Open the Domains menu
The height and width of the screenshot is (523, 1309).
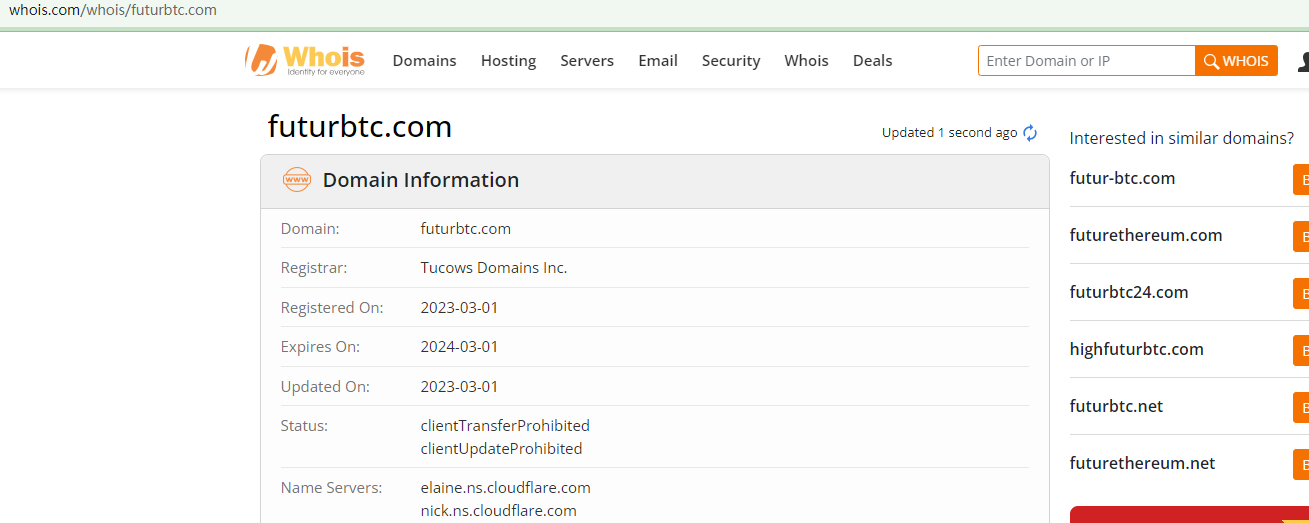pyautogui.click(x=424, y=61)
